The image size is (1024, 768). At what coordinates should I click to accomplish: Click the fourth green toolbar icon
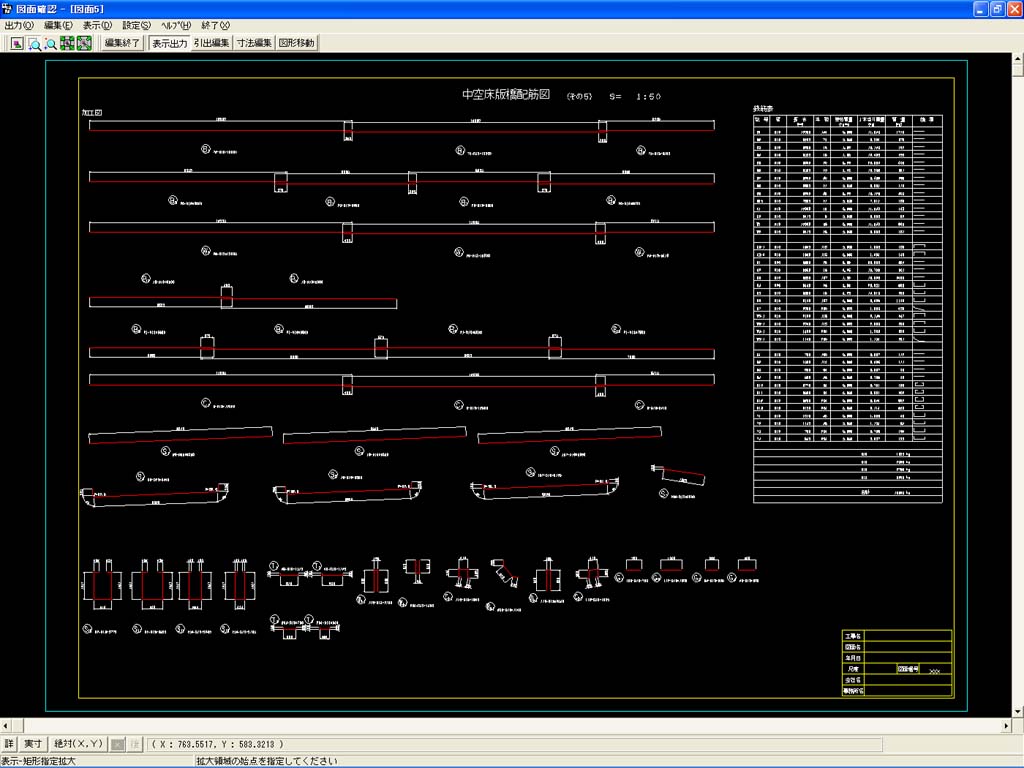coord(67,43)
